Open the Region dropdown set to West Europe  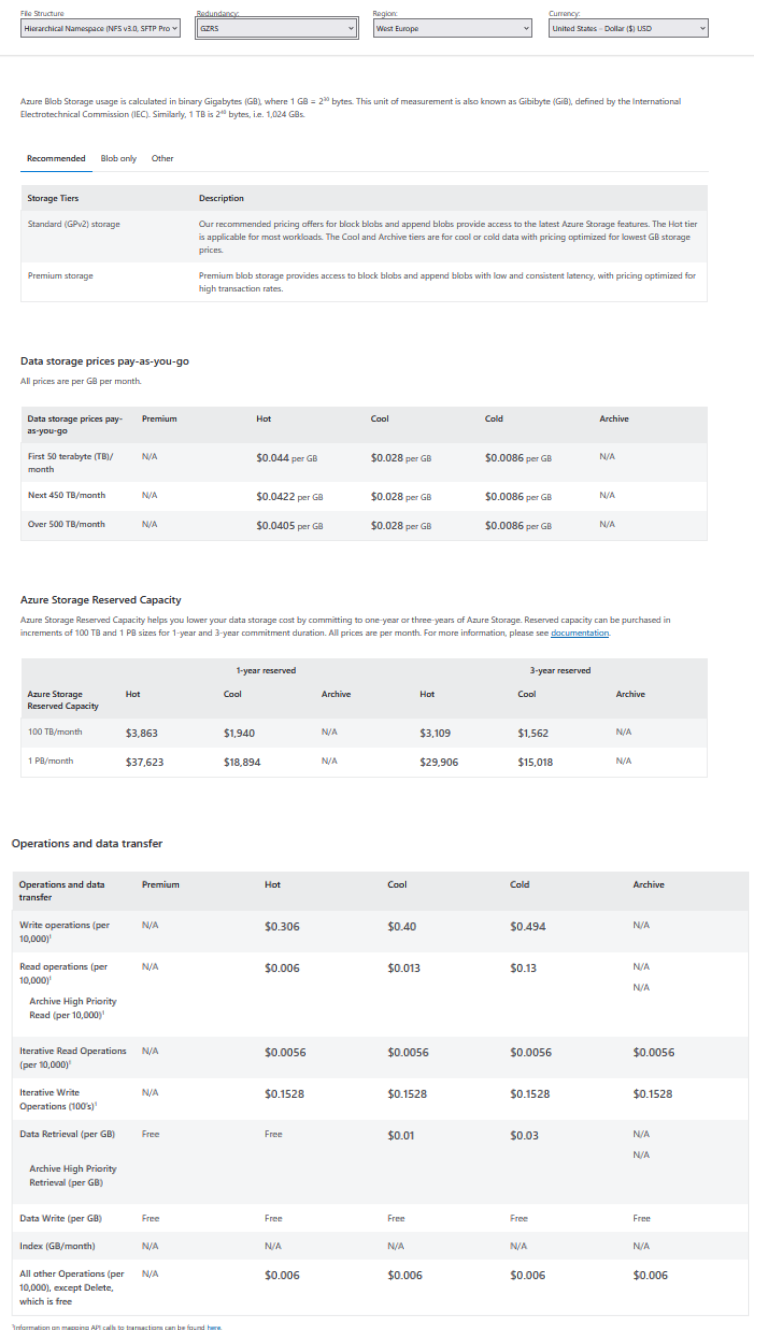[x=451, y=29]
